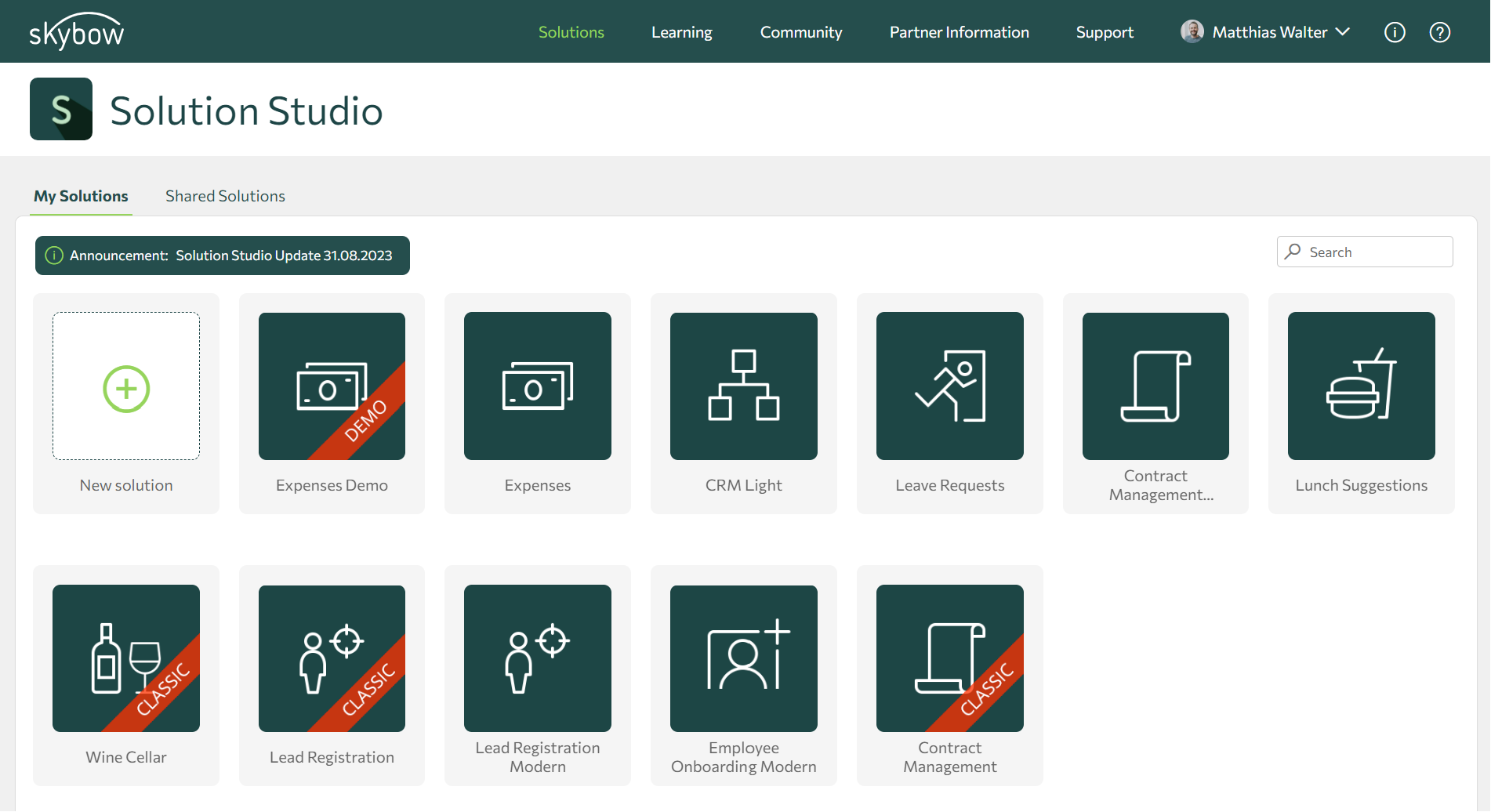Stay on the My Solutions tab

pyautogui.click(x=81, y=196)
